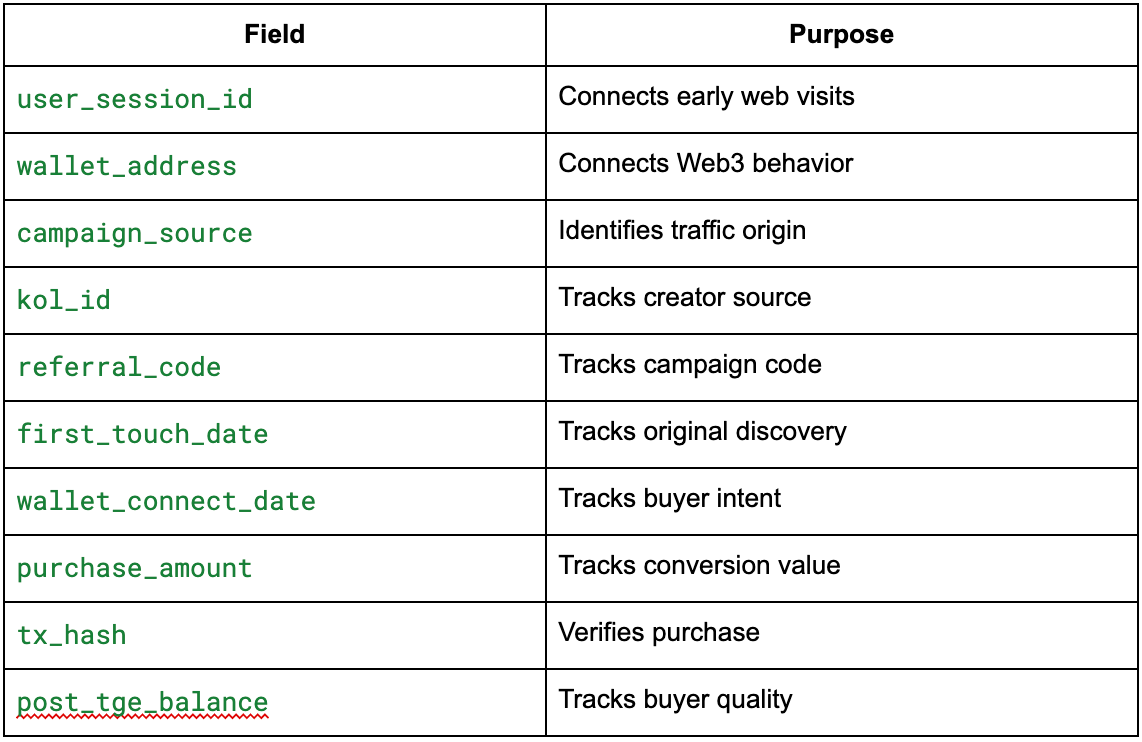Click the 'Verifies purchase' text
This screenshot has height=742, width=1142.
658,632
